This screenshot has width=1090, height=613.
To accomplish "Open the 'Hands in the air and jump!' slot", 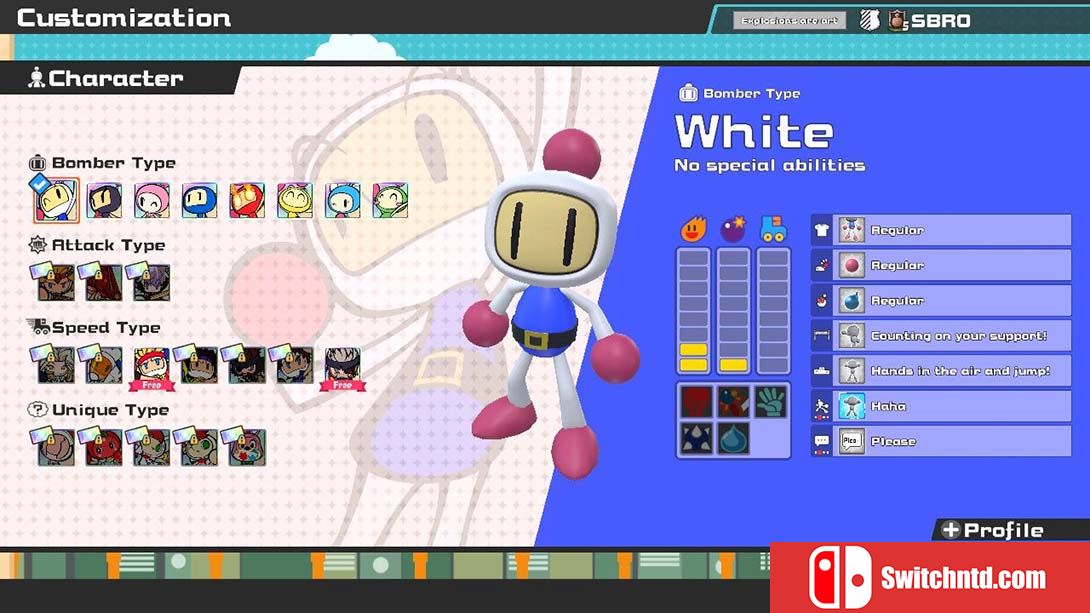I will [941, 371].
